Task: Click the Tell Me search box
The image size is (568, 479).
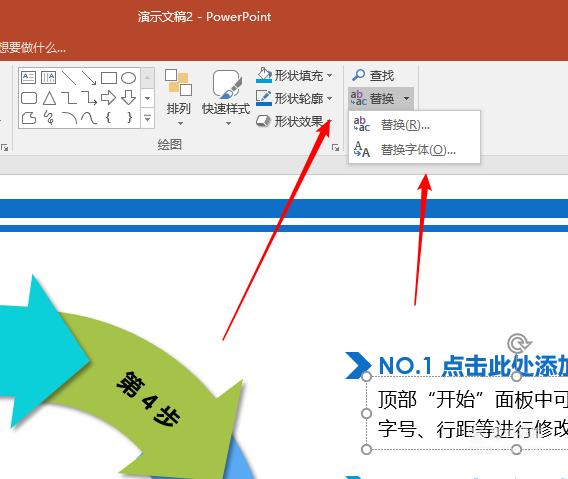Action: 33,47
